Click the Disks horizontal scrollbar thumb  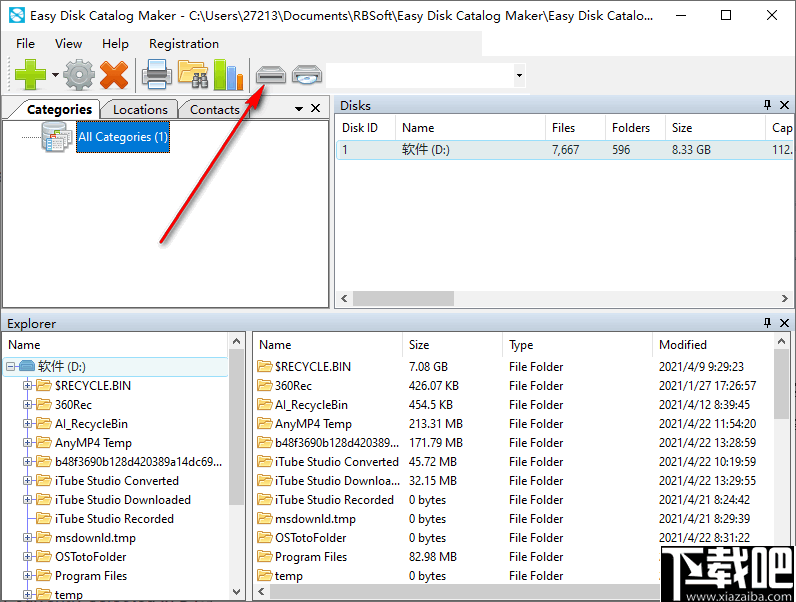(404, 298)
